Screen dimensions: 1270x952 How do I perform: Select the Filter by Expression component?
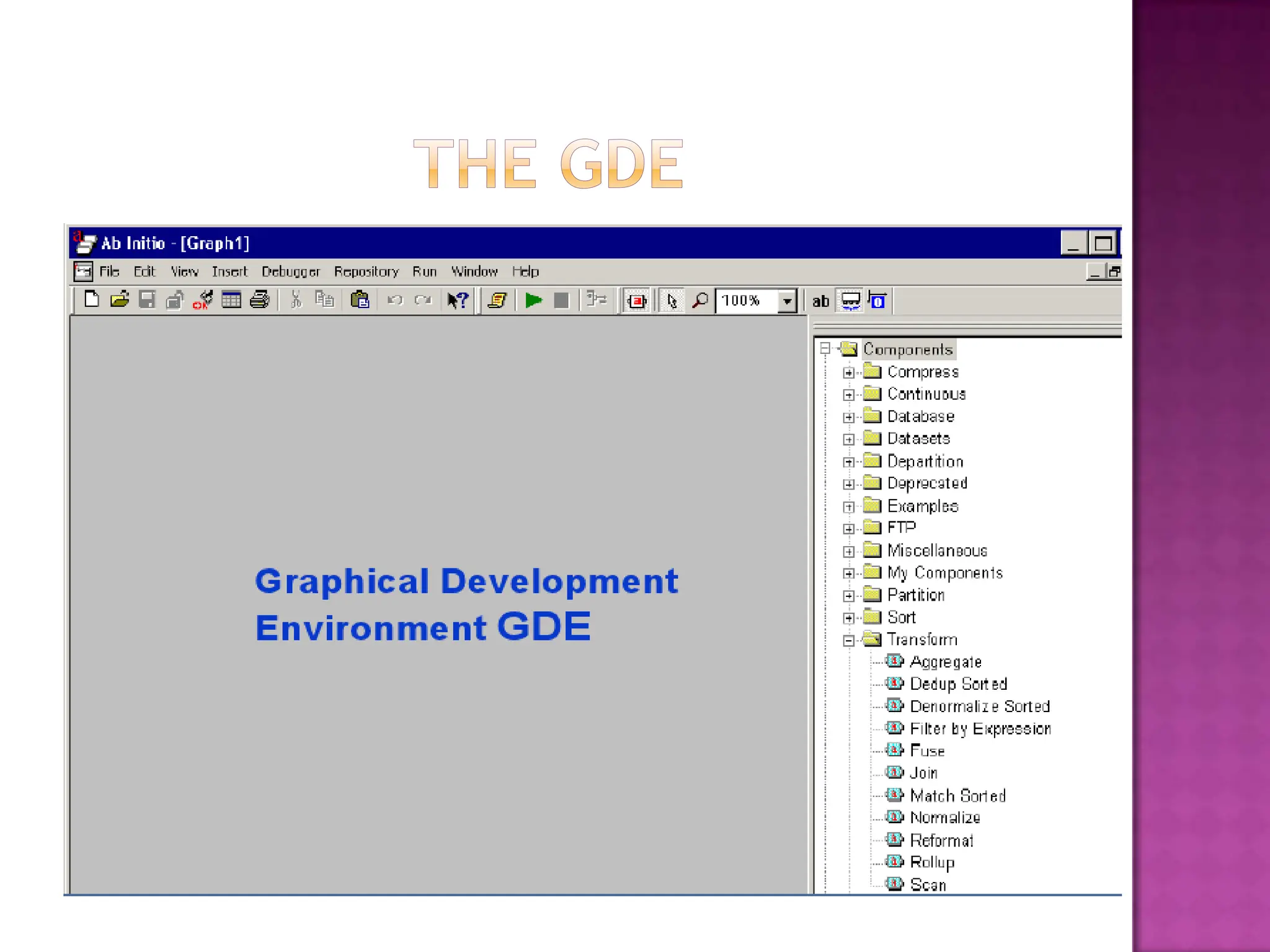[x=980, y=729]
